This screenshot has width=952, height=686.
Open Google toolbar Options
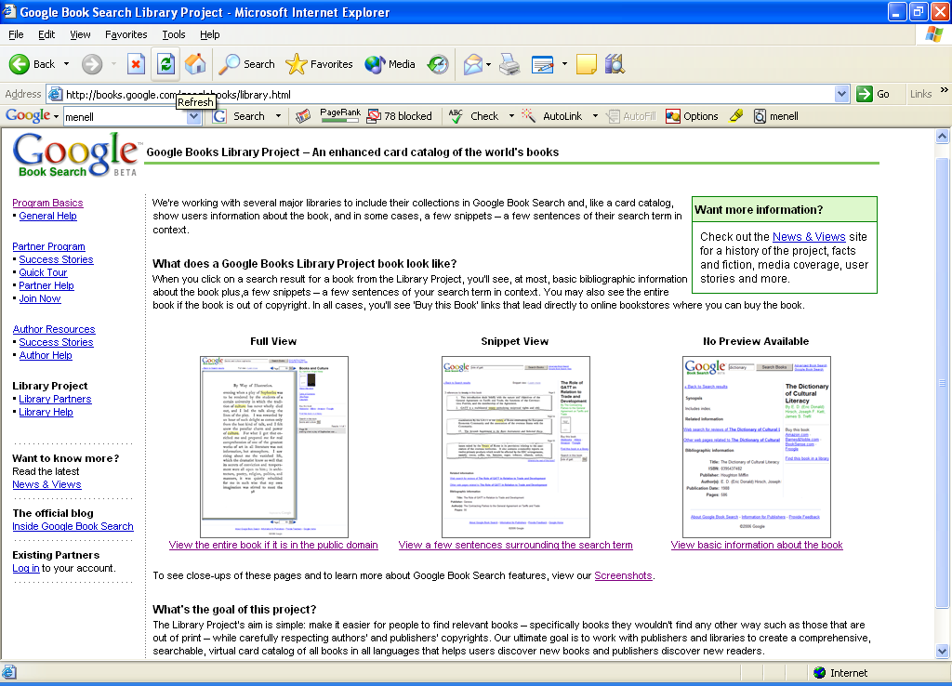pos(692,116)
